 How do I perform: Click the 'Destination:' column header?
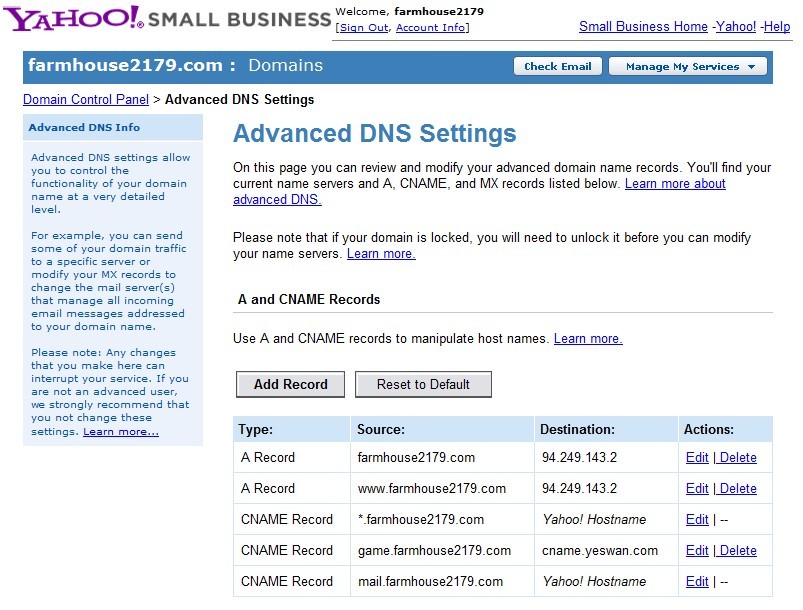point(606,429)
